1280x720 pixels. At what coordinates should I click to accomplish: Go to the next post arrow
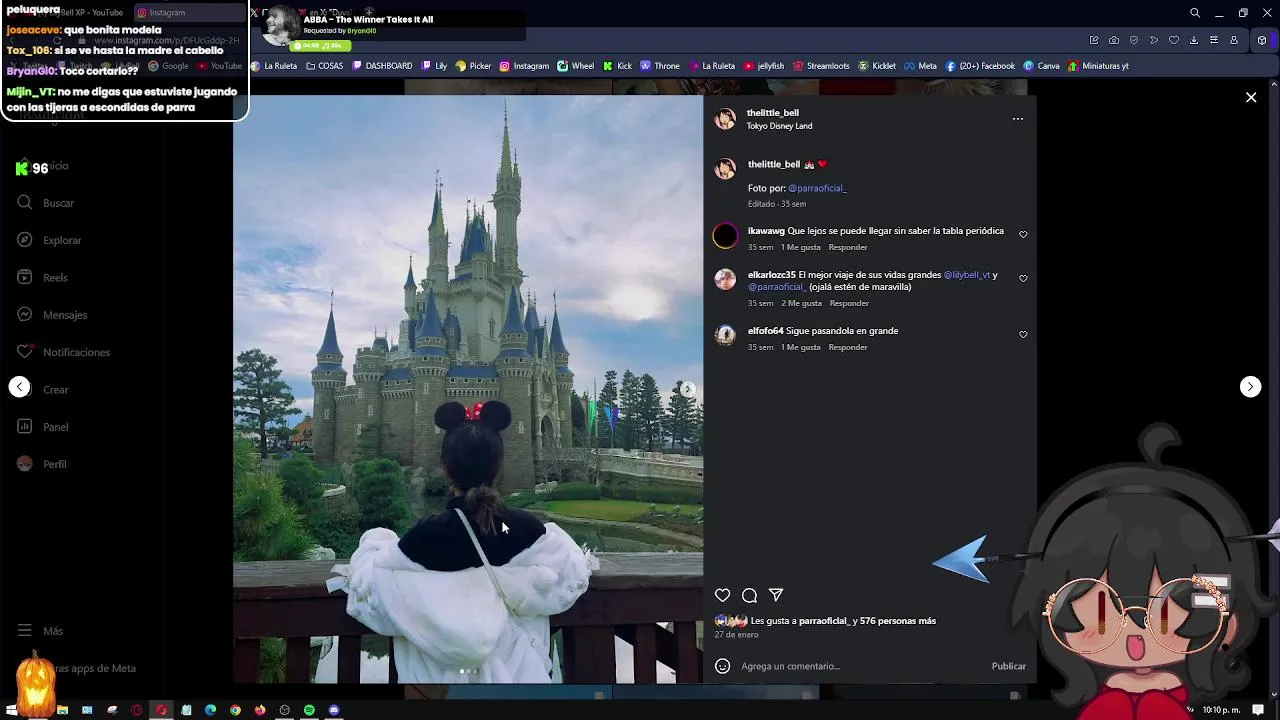coord(1250,387)
